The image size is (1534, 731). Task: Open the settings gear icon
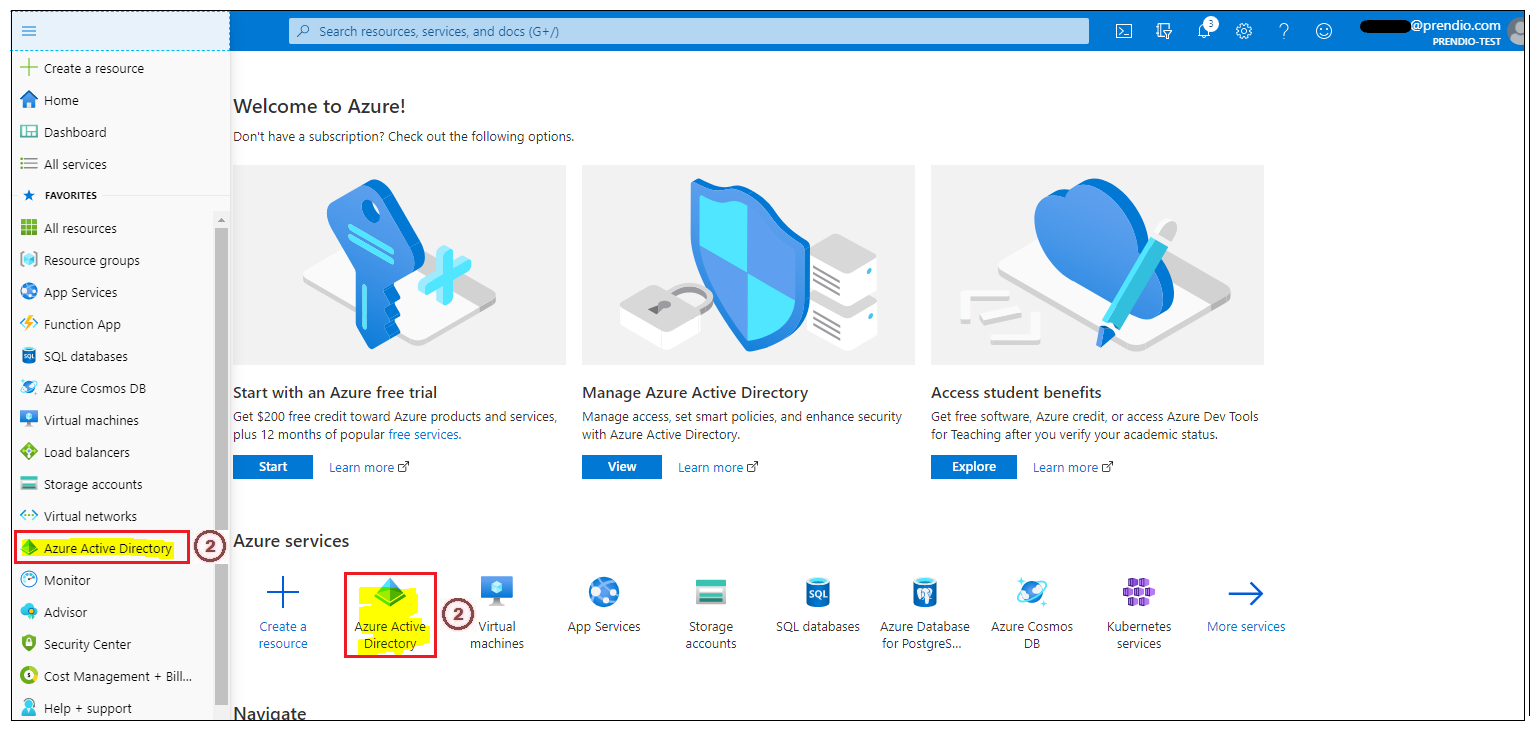(1244, 31)
